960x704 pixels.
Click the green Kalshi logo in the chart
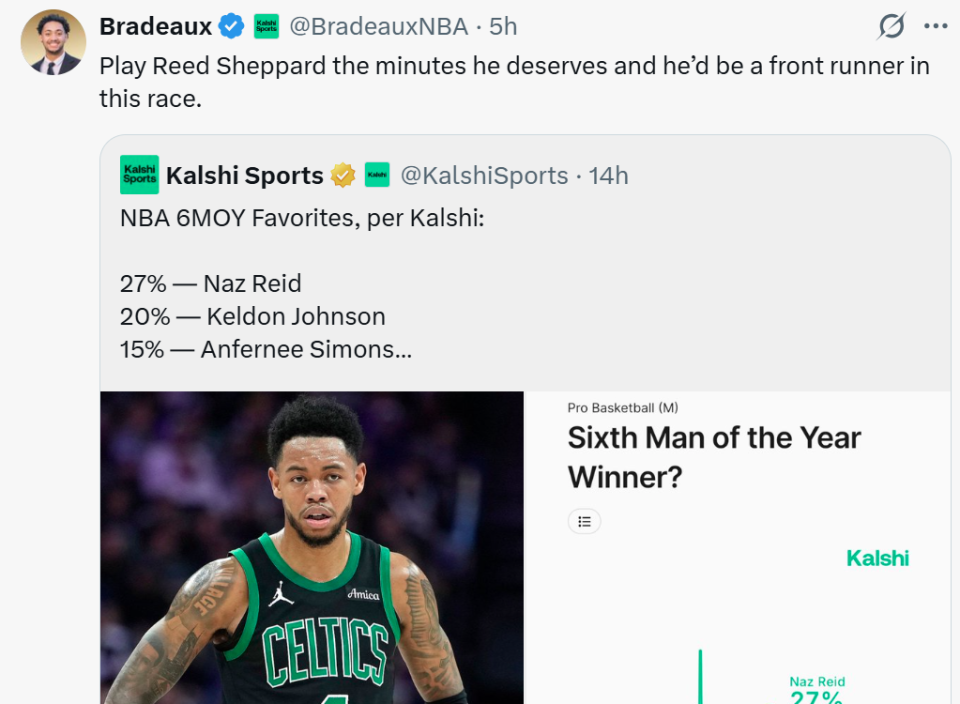tap(877, 558)
